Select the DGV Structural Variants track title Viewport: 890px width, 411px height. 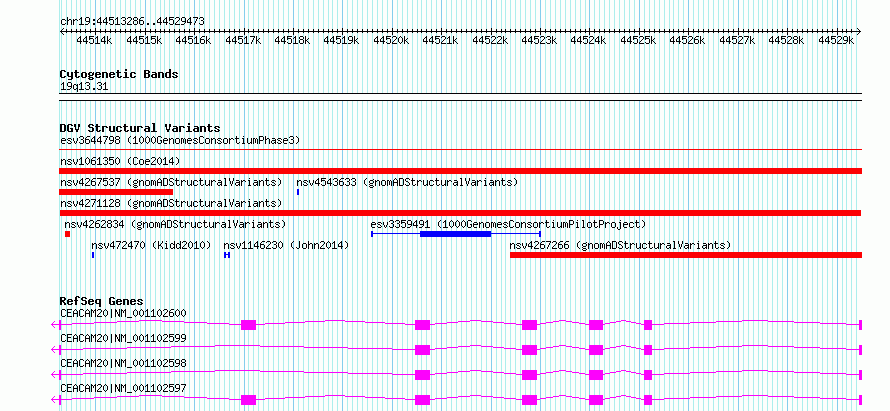[140, 128]
